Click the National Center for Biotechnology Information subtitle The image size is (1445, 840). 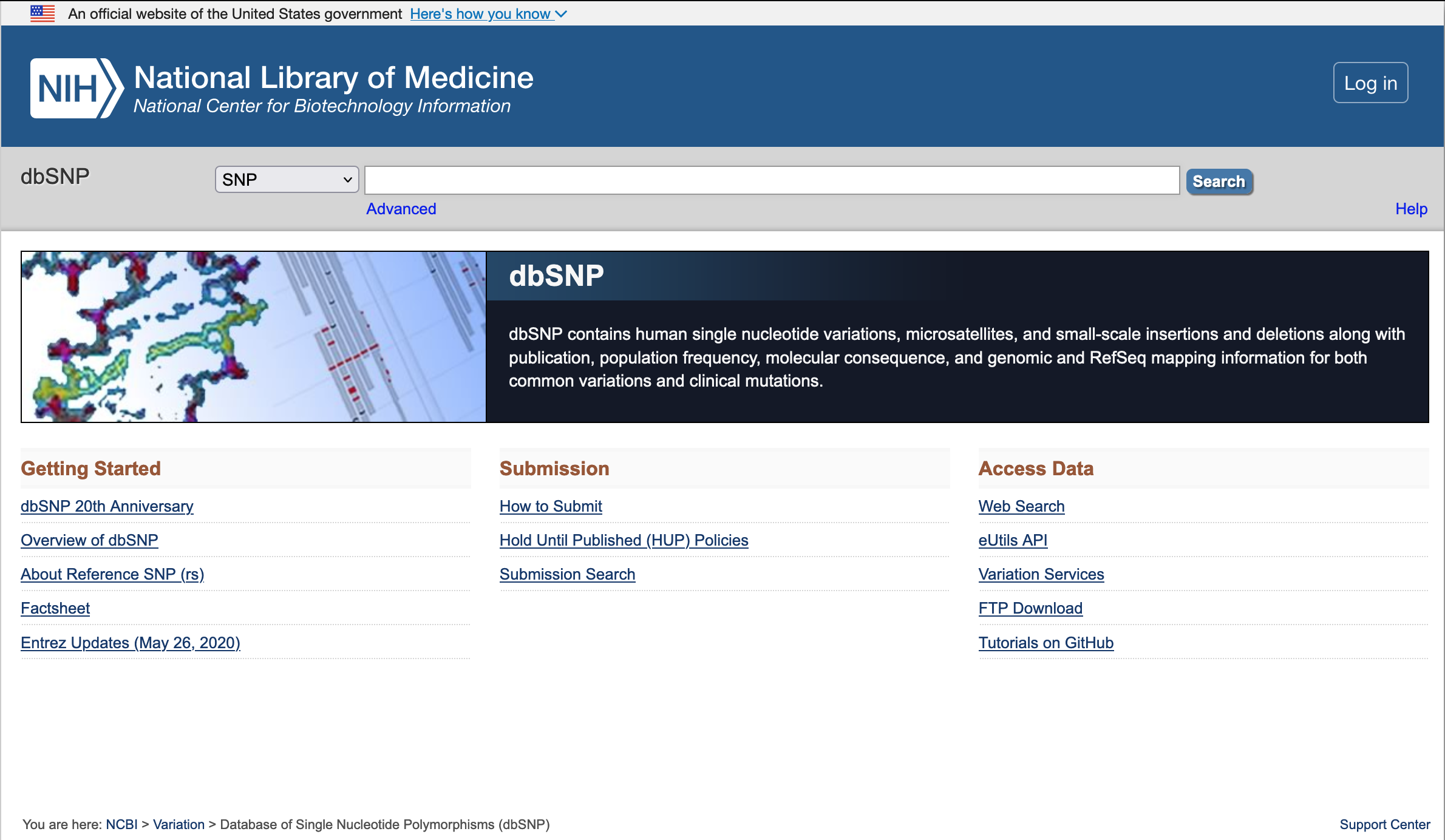[x=322, y=106]
